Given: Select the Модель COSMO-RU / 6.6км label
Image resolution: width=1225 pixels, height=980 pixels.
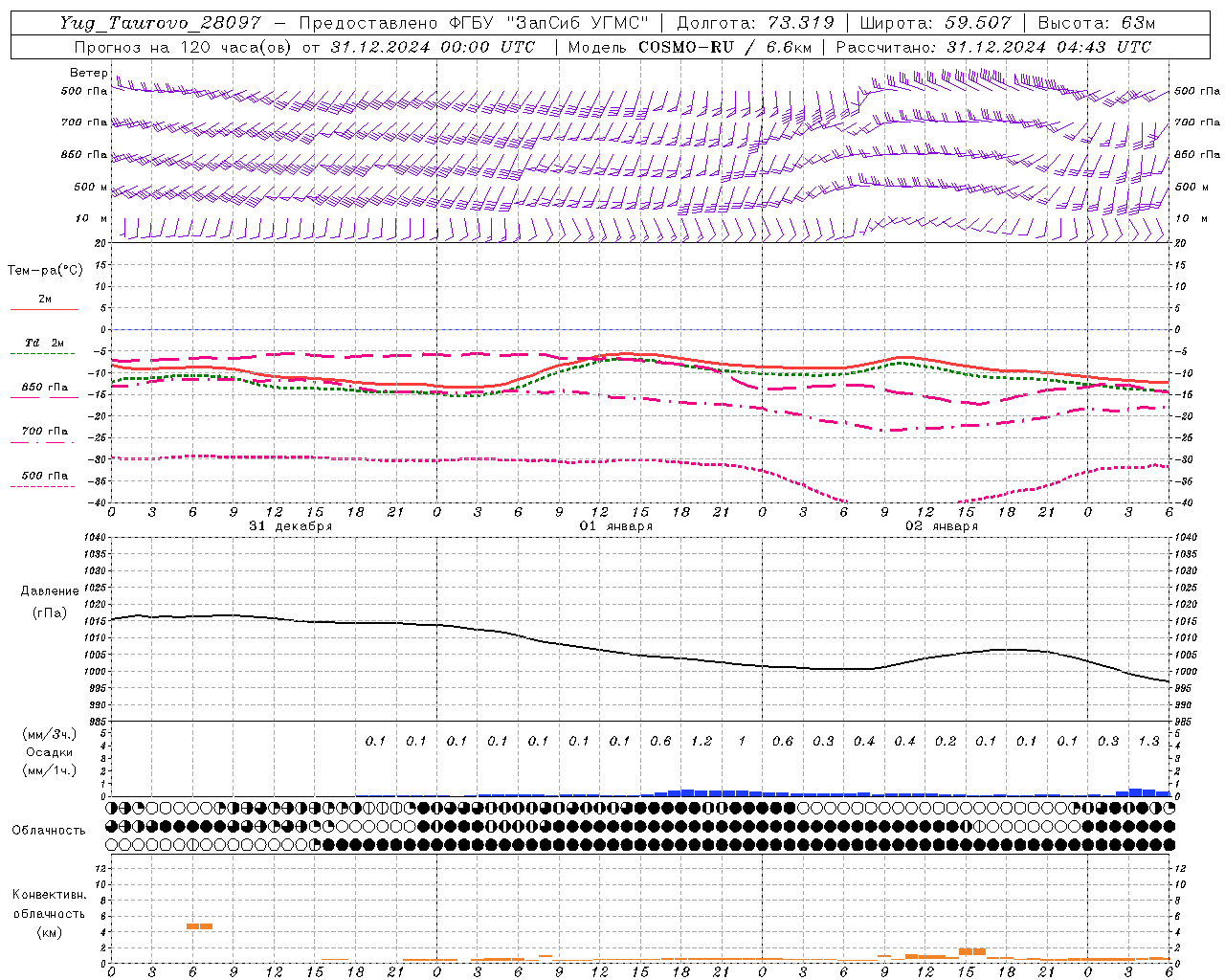Looking at the screenshot, I should (689, 47).
